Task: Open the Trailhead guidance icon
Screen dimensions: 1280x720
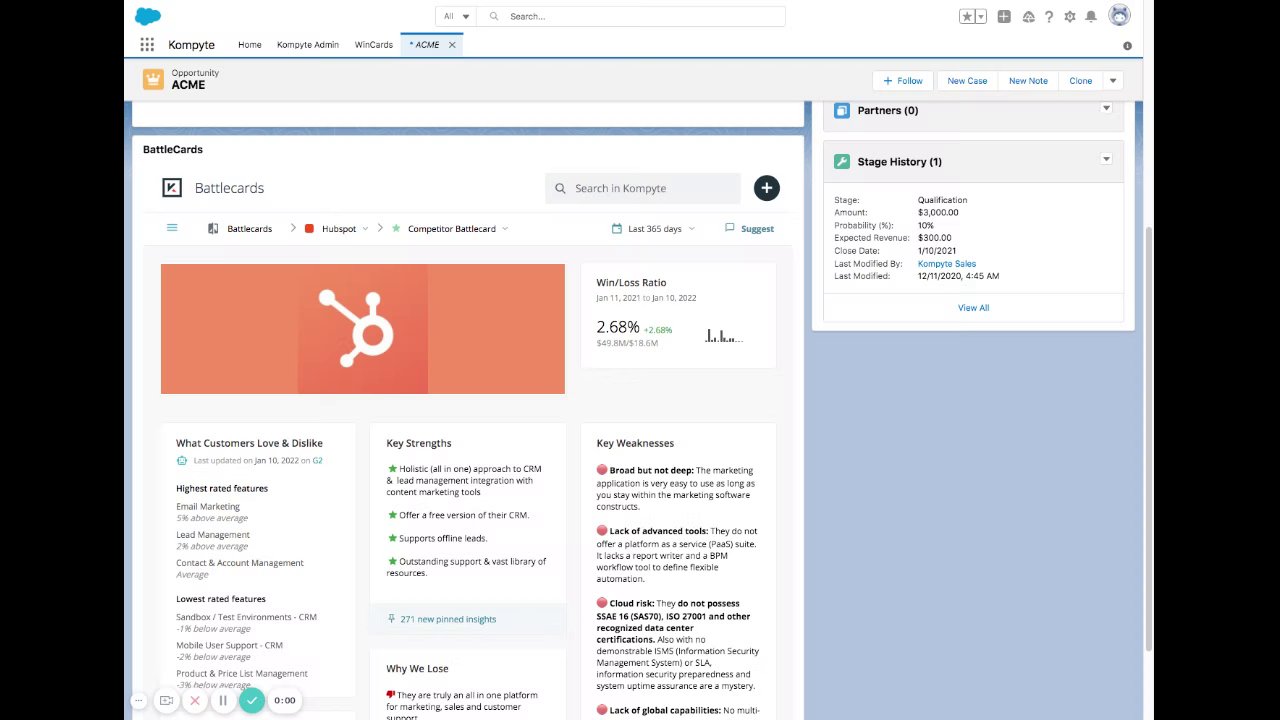Action: coord(1028,17)
